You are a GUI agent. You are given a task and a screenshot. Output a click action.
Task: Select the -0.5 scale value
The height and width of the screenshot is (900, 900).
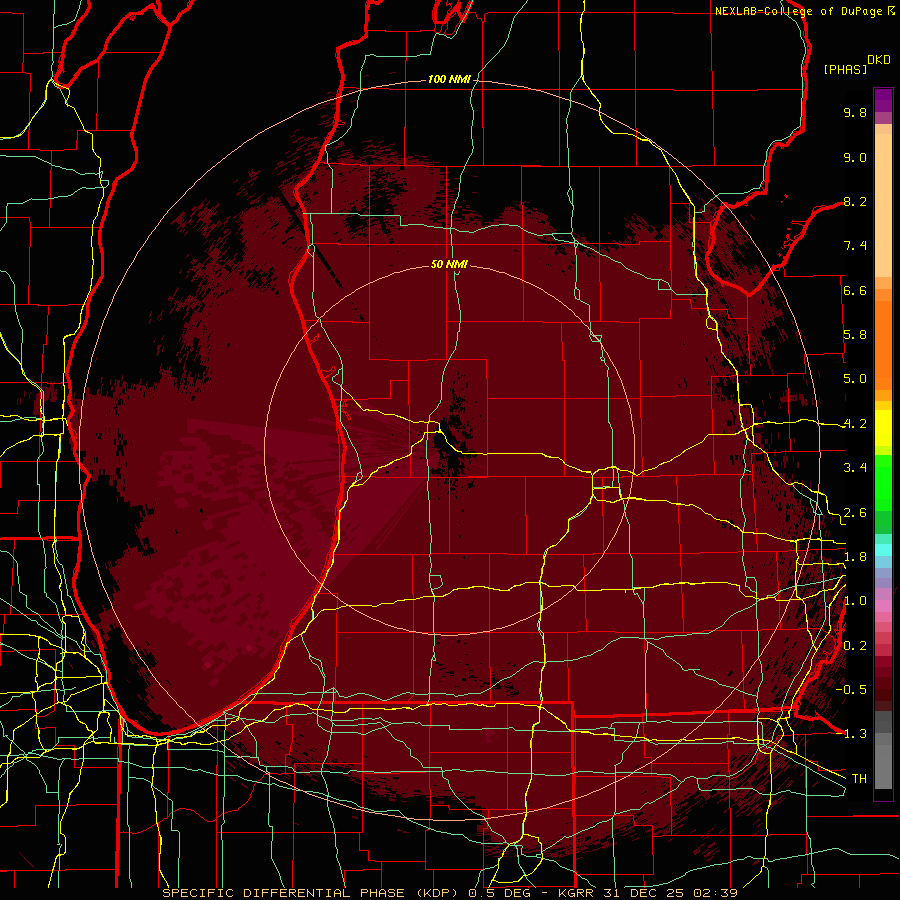(x=851, y=690)
